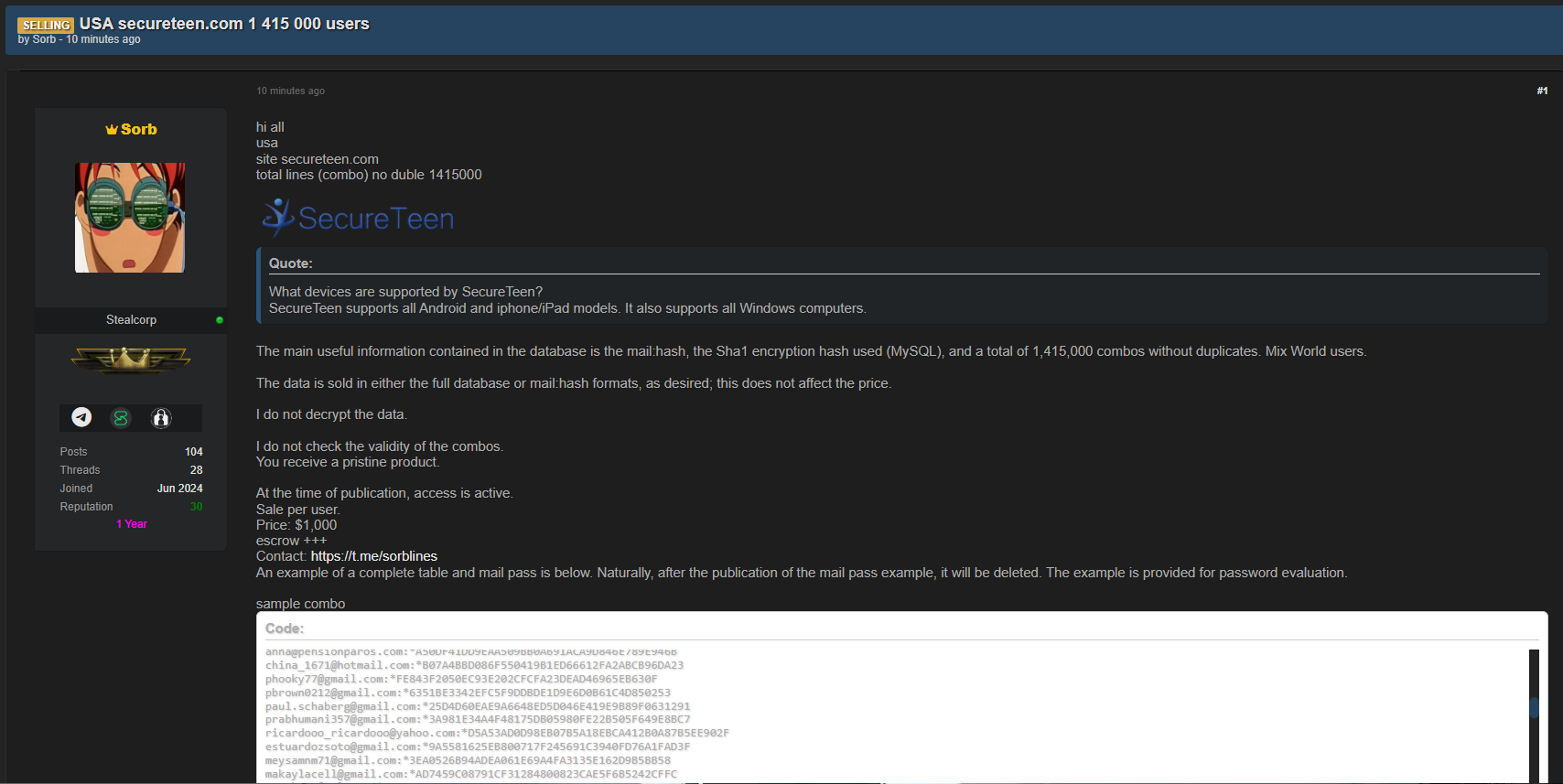The height and width of the screenshot is (784, 1563).
Task: Open the t.me/sorblines contact link
Action: (373, 556)
